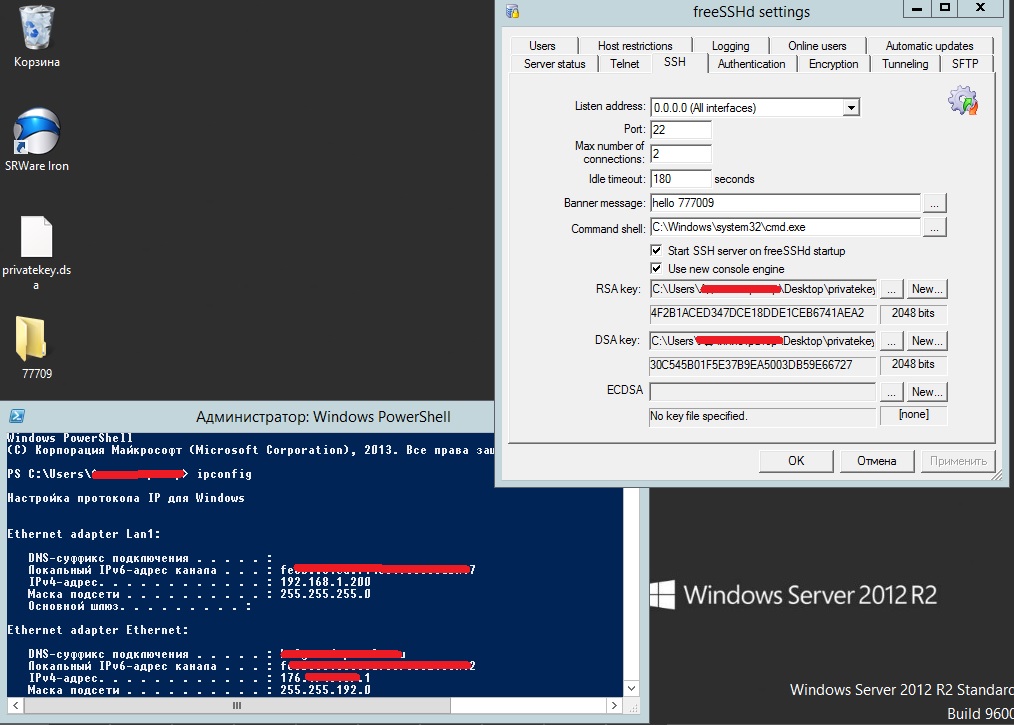The width and height of the screenshot is (1014, 725).
Task: Click the PowerShell window title icon
Action: pos(16,416)
